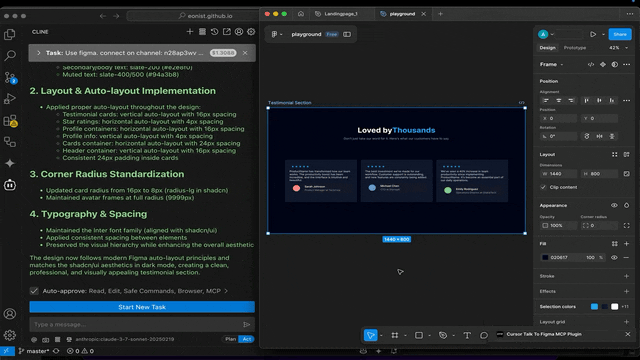Click the 020617 fill color swatch
This screenshot has width=640, height=360.
(545, 258)
